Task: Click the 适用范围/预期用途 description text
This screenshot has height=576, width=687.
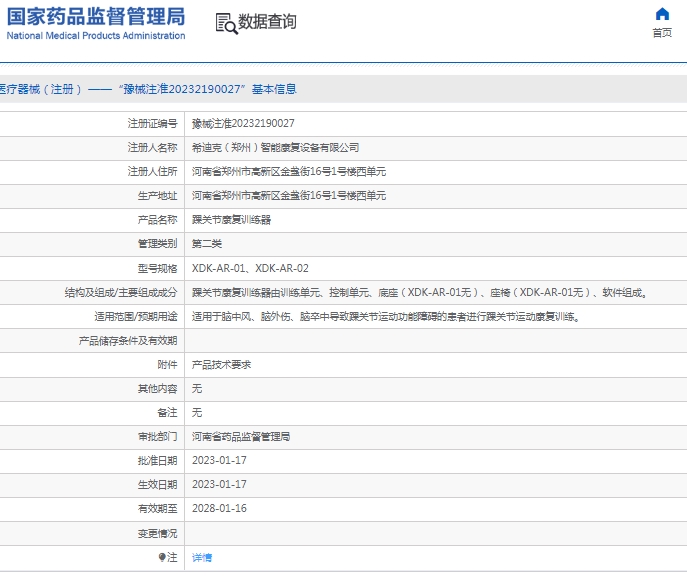Action: pos(386,316)
